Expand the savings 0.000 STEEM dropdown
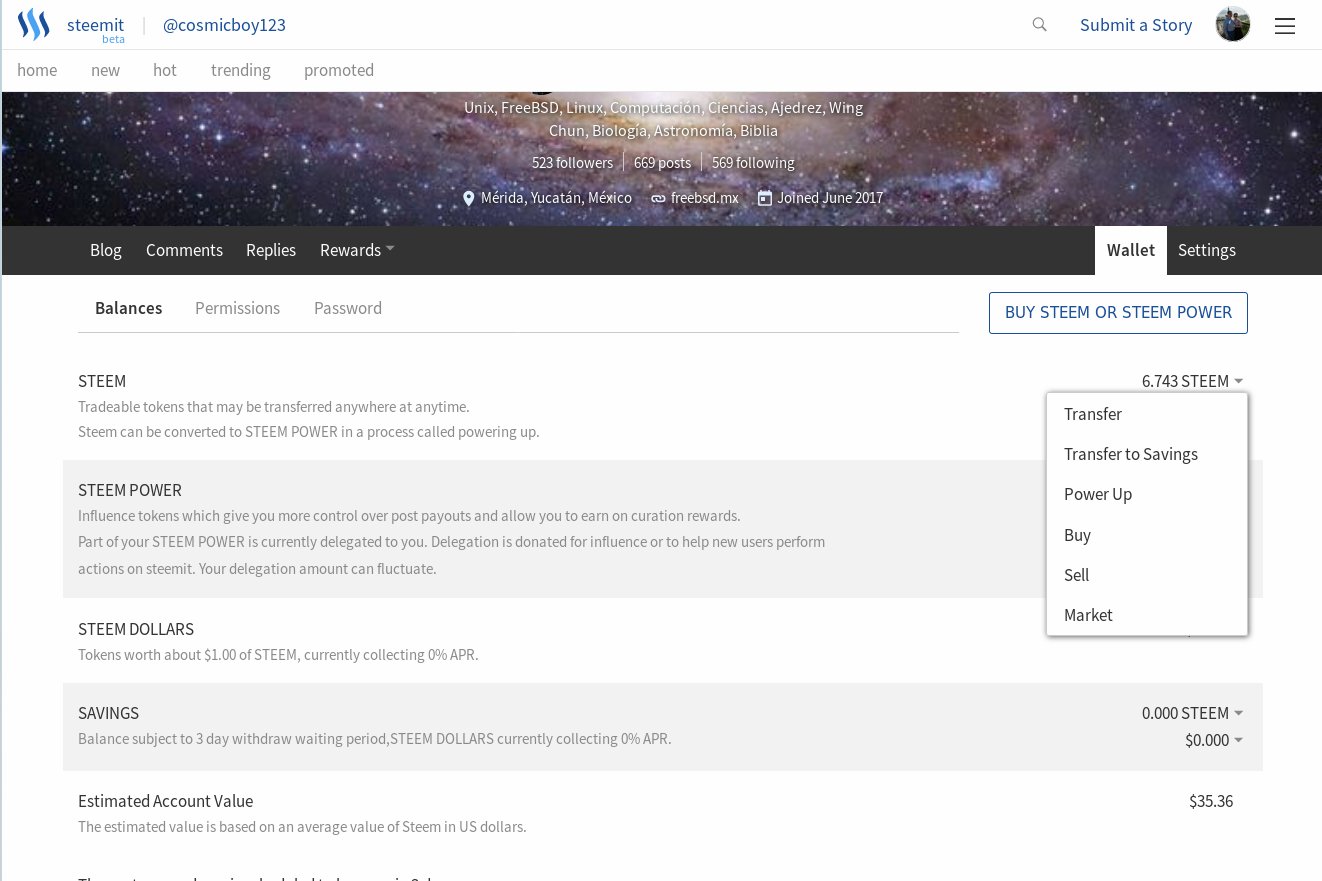Image resolution: width=1322 pixels, height=881 pixels. [1192, 713]
